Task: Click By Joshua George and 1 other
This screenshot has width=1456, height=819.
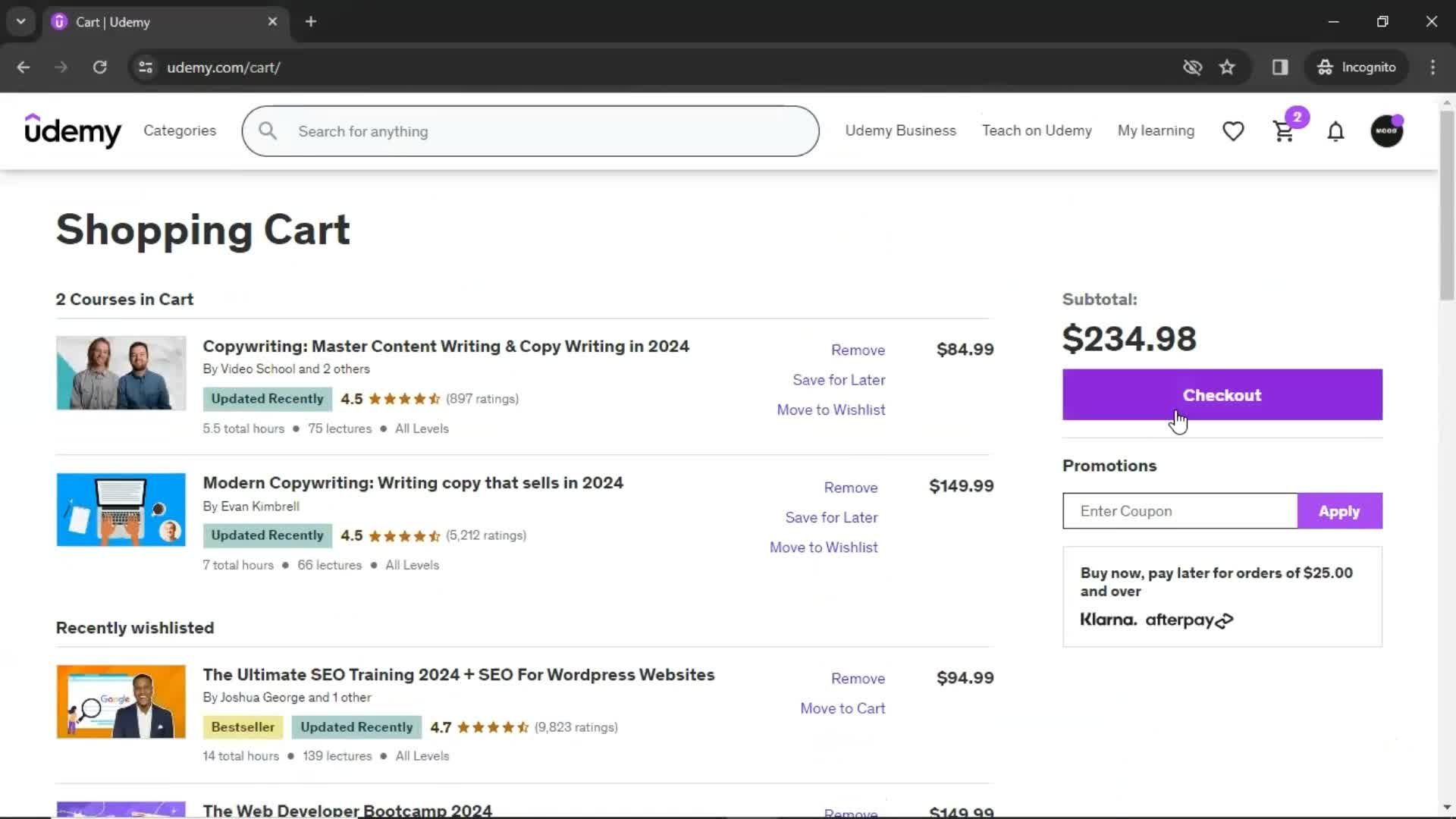Action: click(x=287, y=698)
